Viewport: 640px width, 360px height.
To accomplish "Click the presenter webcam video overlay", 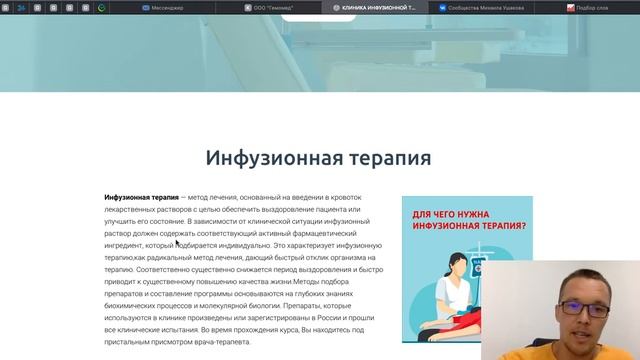I will tap(560, 310).
